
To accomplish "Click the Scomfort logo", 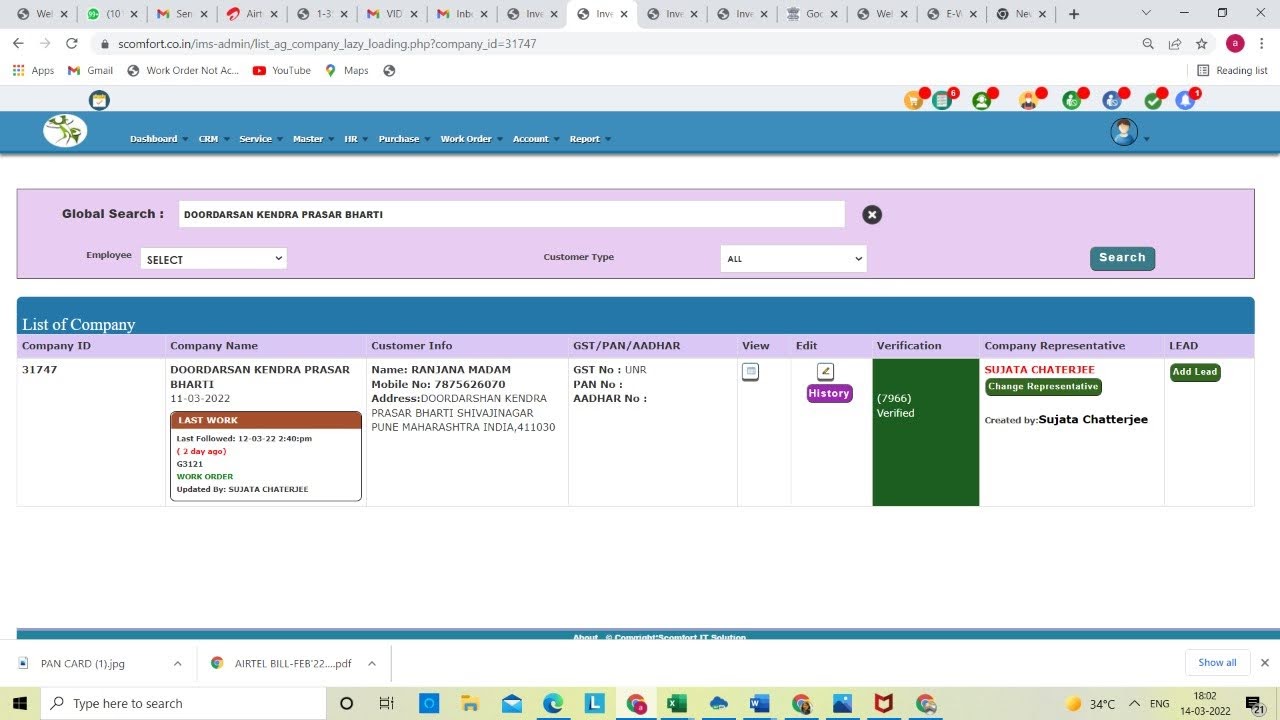I will (65, 131).
